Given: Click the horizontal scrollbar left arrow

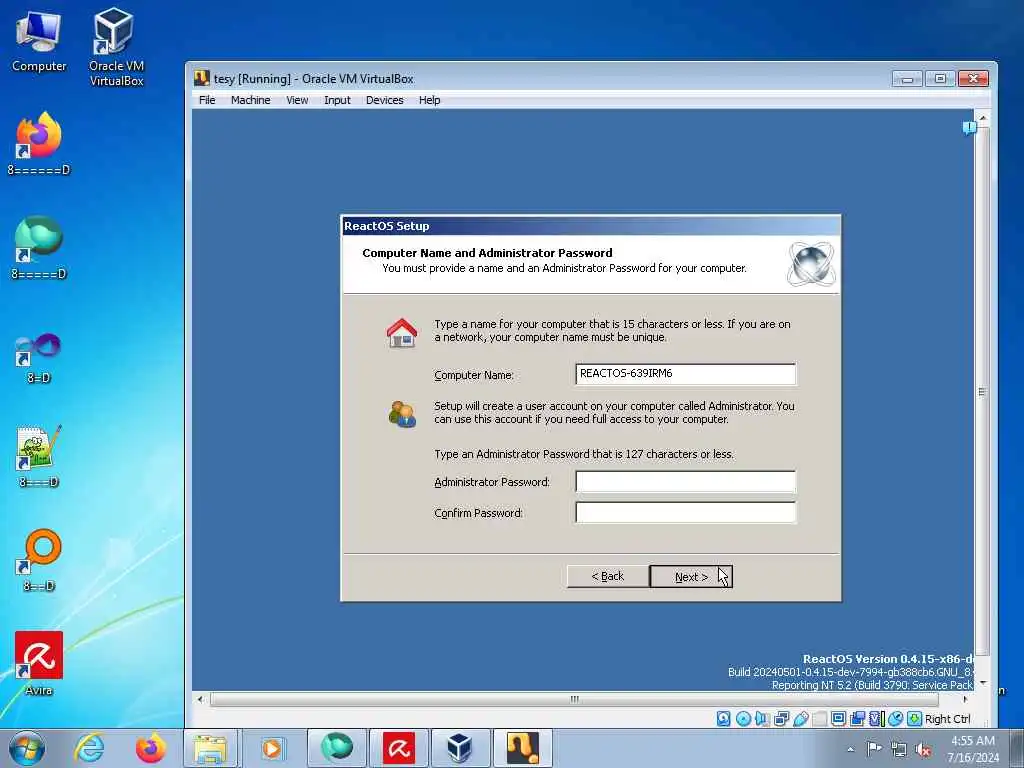Looking at the screenshot, I should coord(200,699).
